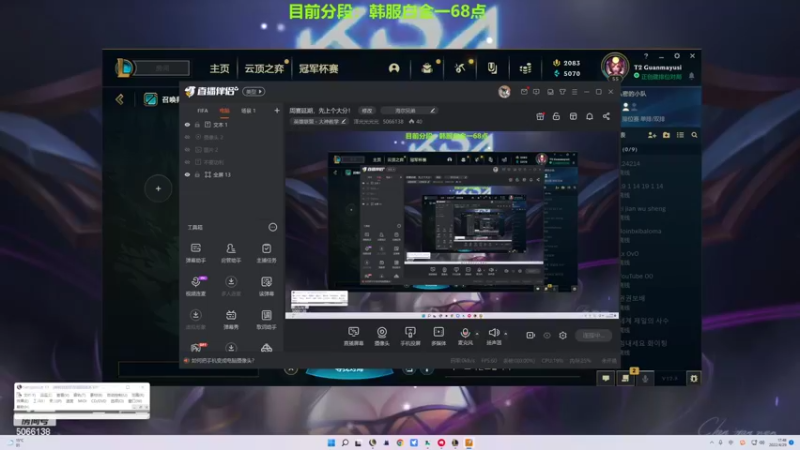
Task: Toggle lock of 全屏 13 source
Action: (x=197, y=174)
